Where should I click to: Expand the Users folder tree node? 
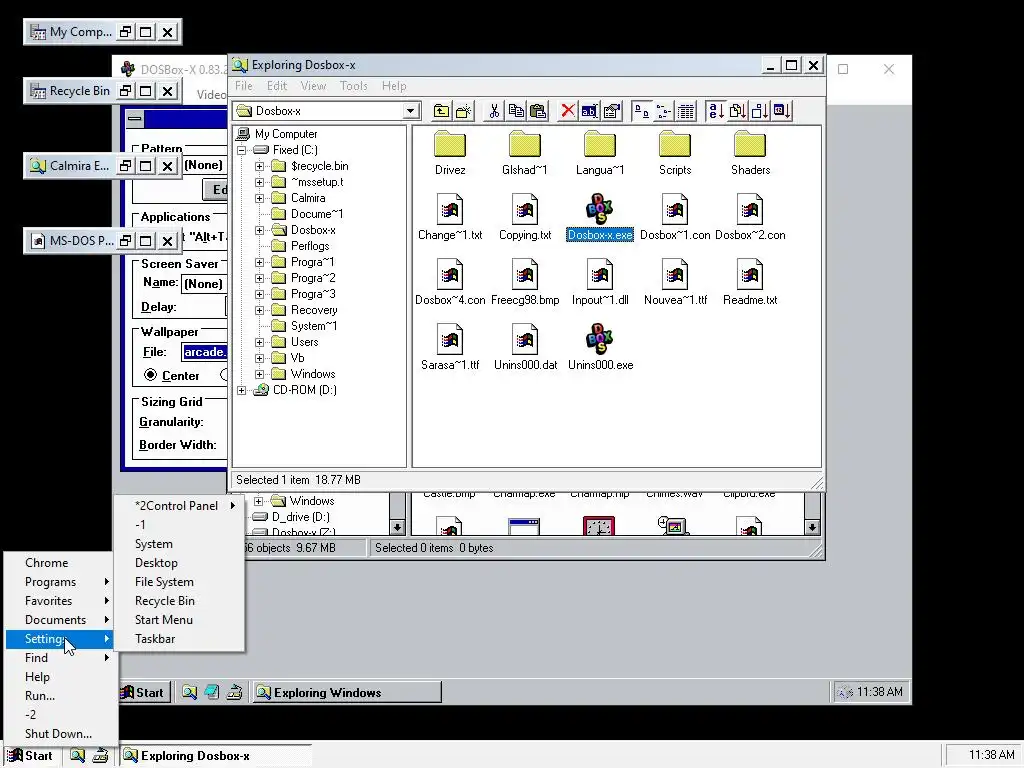pyautogui.click(x=259, y=342)
